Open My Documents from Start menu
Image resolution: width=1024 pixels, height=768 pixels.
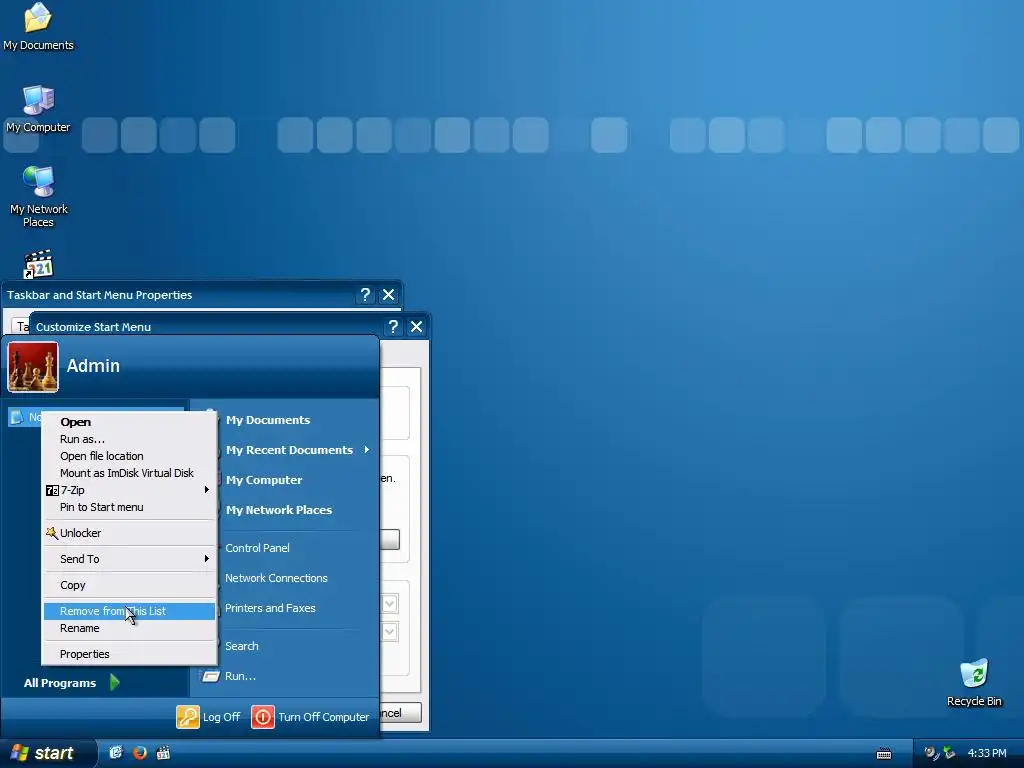(x=268, y=420)
